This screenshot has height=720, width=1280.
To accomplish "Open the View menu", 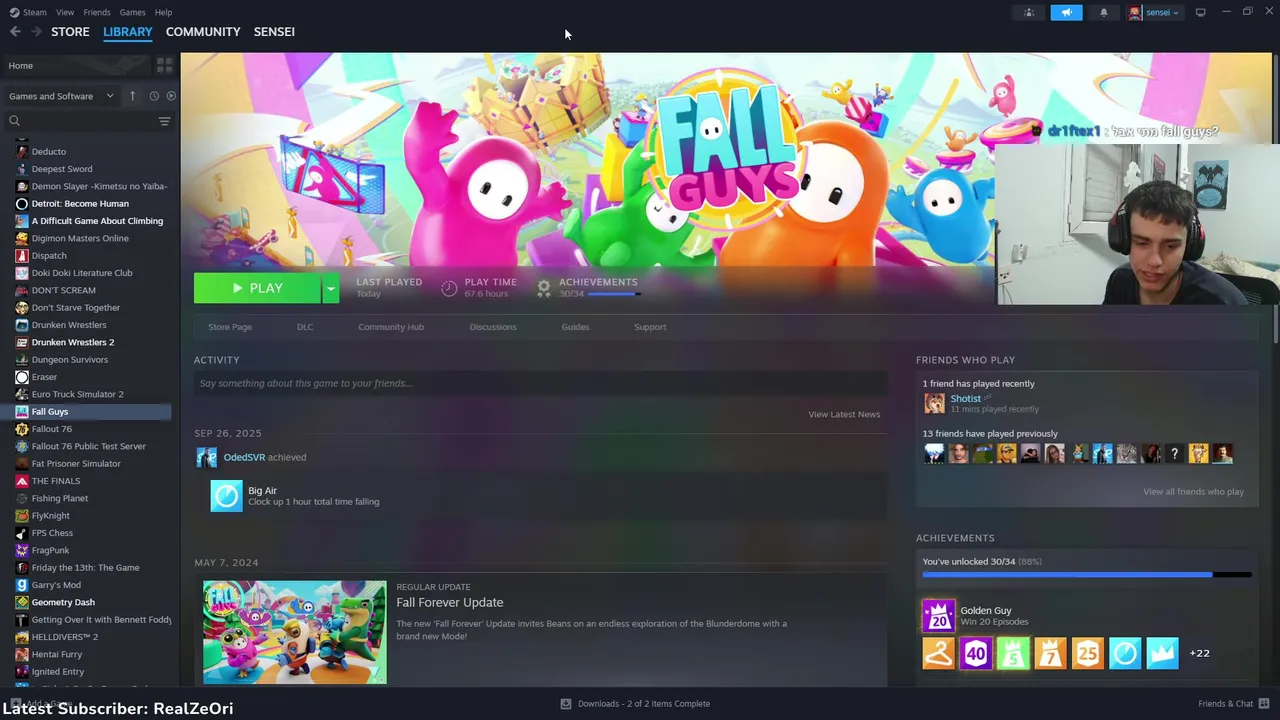I will click(65, 12).
